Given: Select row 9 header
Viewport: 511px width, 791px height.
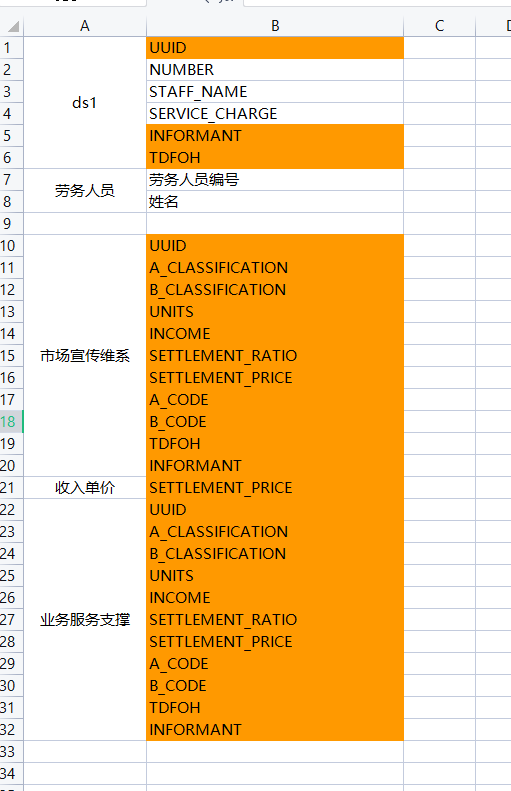Looking at the screenshot, I should [11, 223].
